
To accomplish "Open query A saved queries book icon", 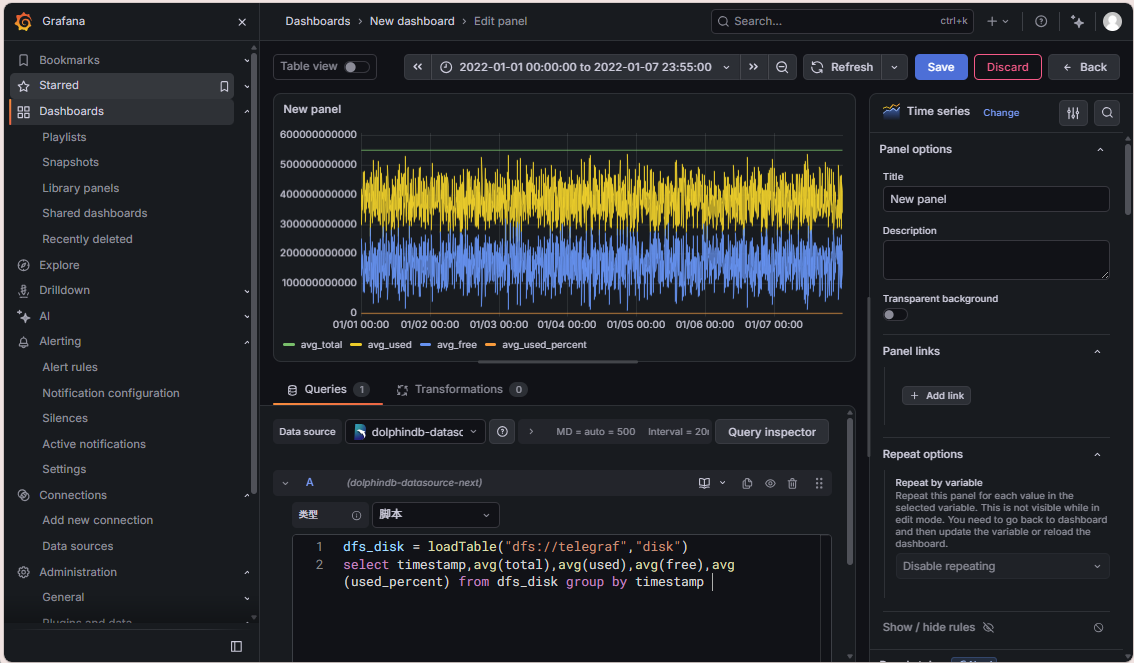I will coord(704,483).
